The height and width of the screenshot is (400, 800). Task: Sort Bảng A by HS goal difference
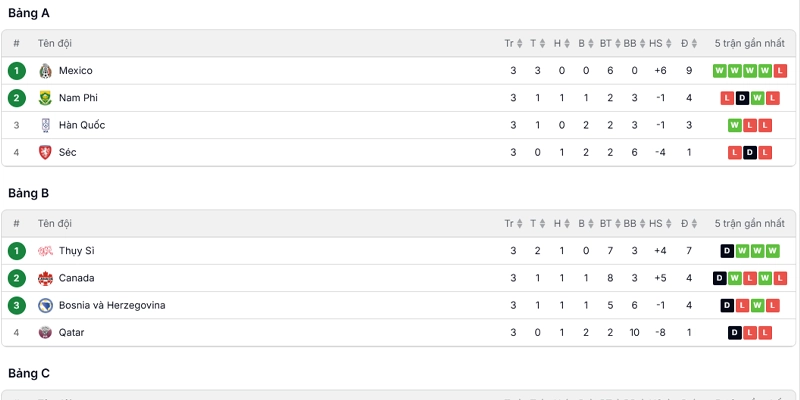pyautogui.click(x=660, y=43)
